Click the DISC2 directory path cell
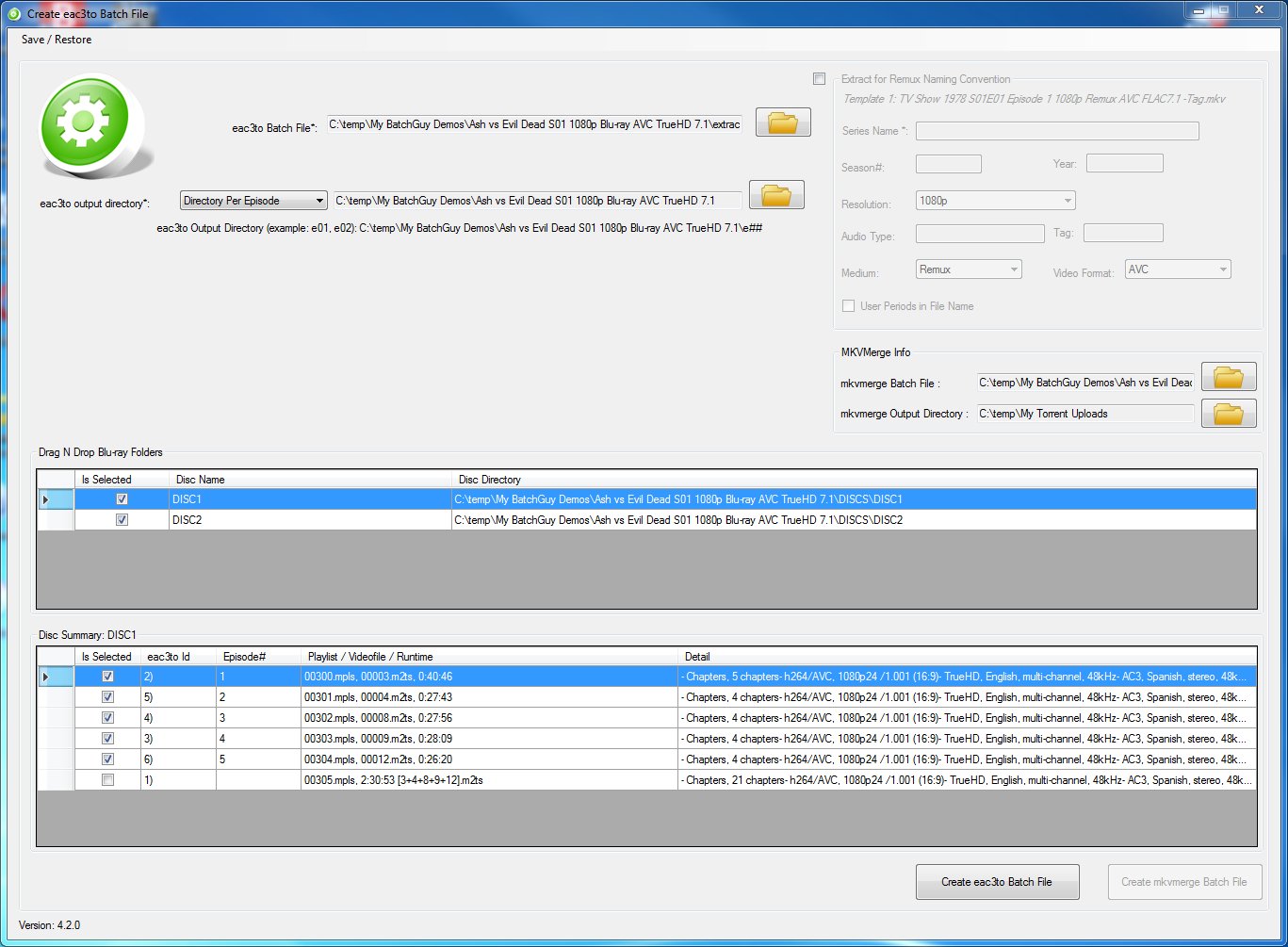 point(854,520)
